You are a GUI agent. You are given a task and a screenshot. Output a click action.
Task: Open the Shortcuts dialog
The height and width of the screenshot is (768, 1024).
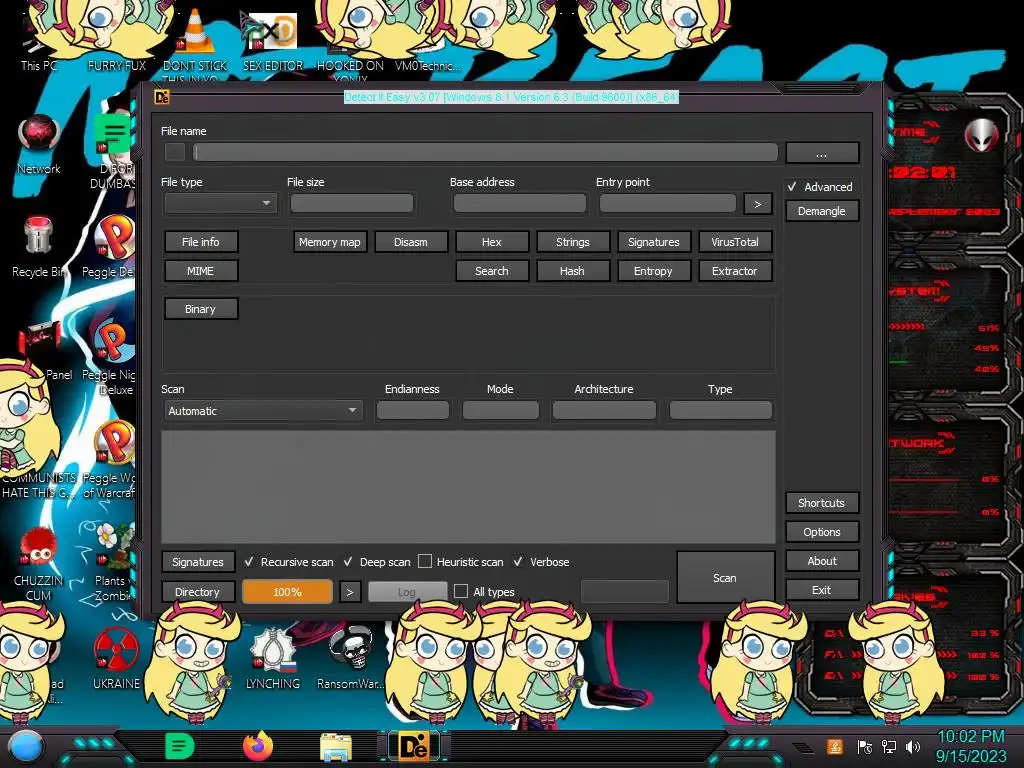pyautogui.click(x=822, y=503)
